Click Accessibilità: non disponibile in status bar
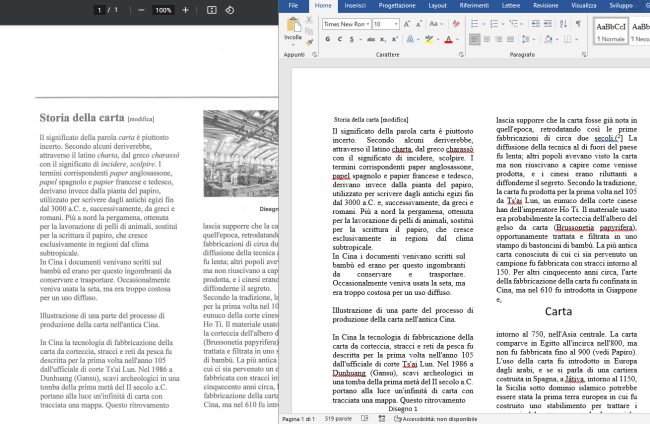This screenshot has height=424, width=650. 436,419
